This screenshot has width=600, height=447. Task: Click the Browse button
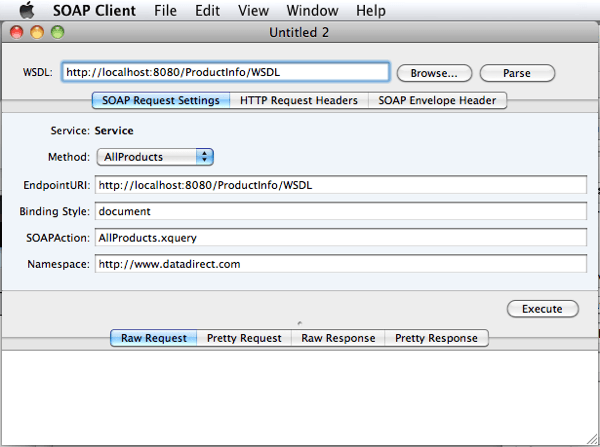(x=434, y=73)
